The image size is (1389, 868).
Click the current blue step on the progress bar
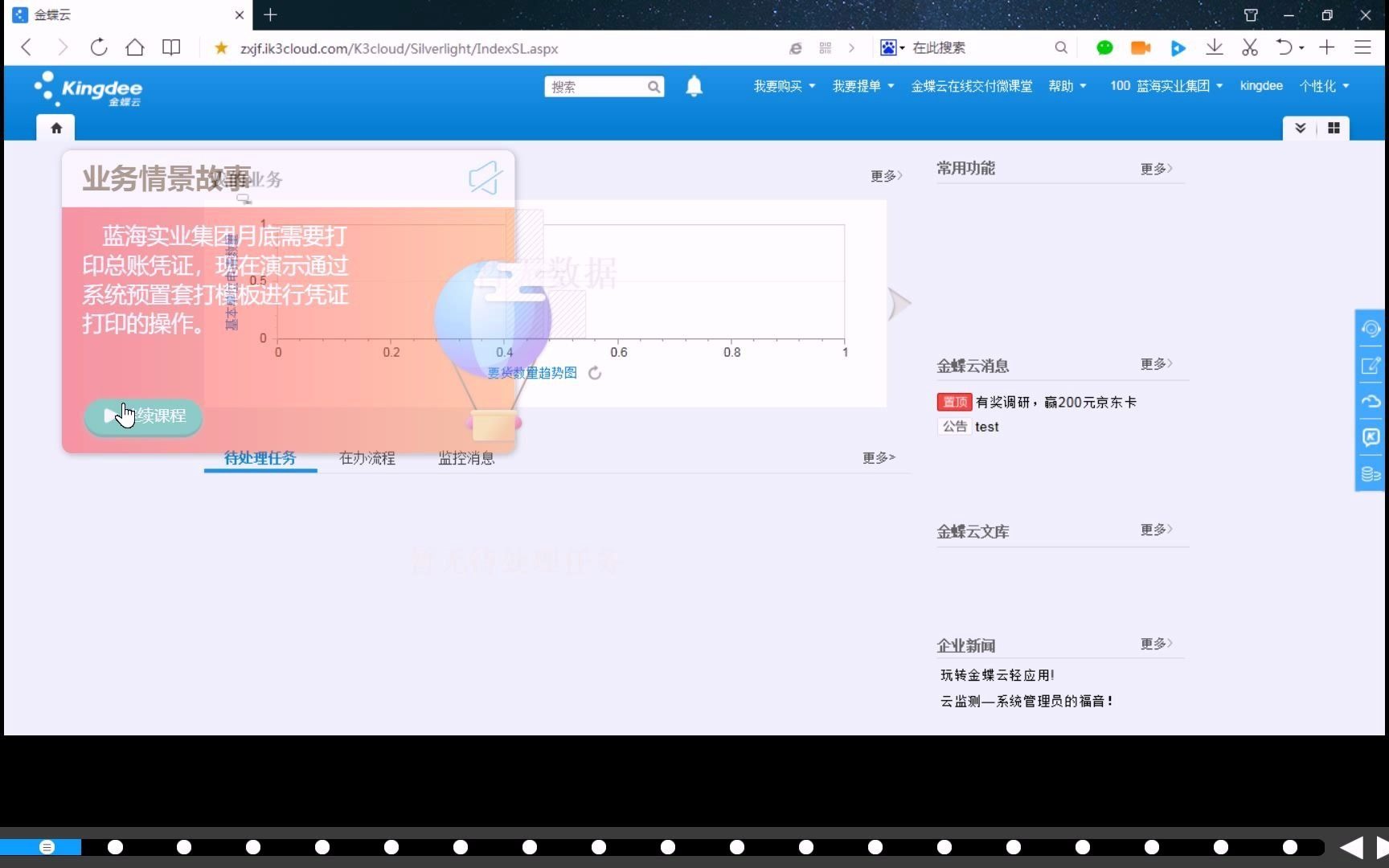pos(47,847)
